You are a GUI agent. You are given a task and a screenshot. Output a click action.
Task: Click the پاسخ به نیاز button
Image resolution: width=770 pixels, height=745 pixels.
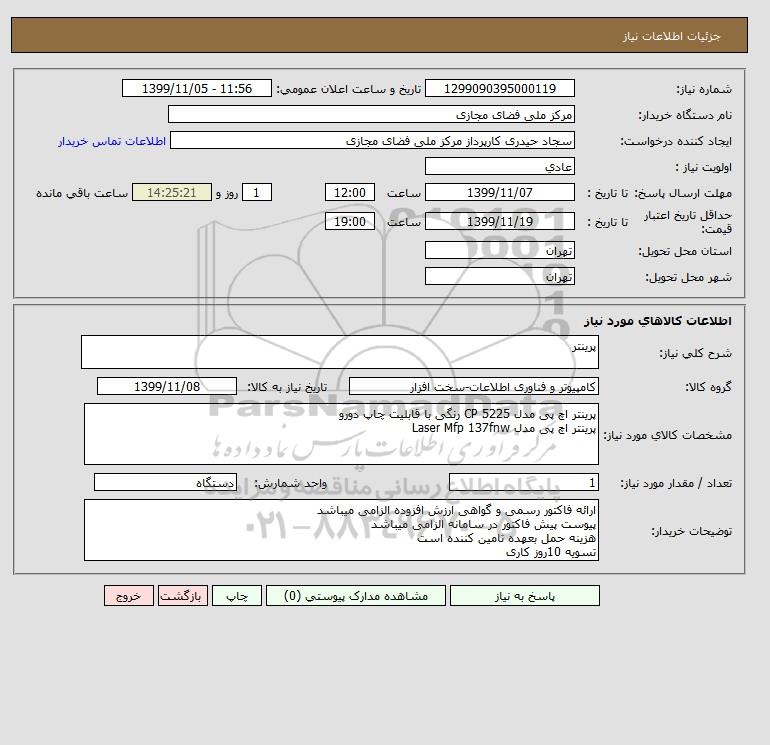click(524, 595)
